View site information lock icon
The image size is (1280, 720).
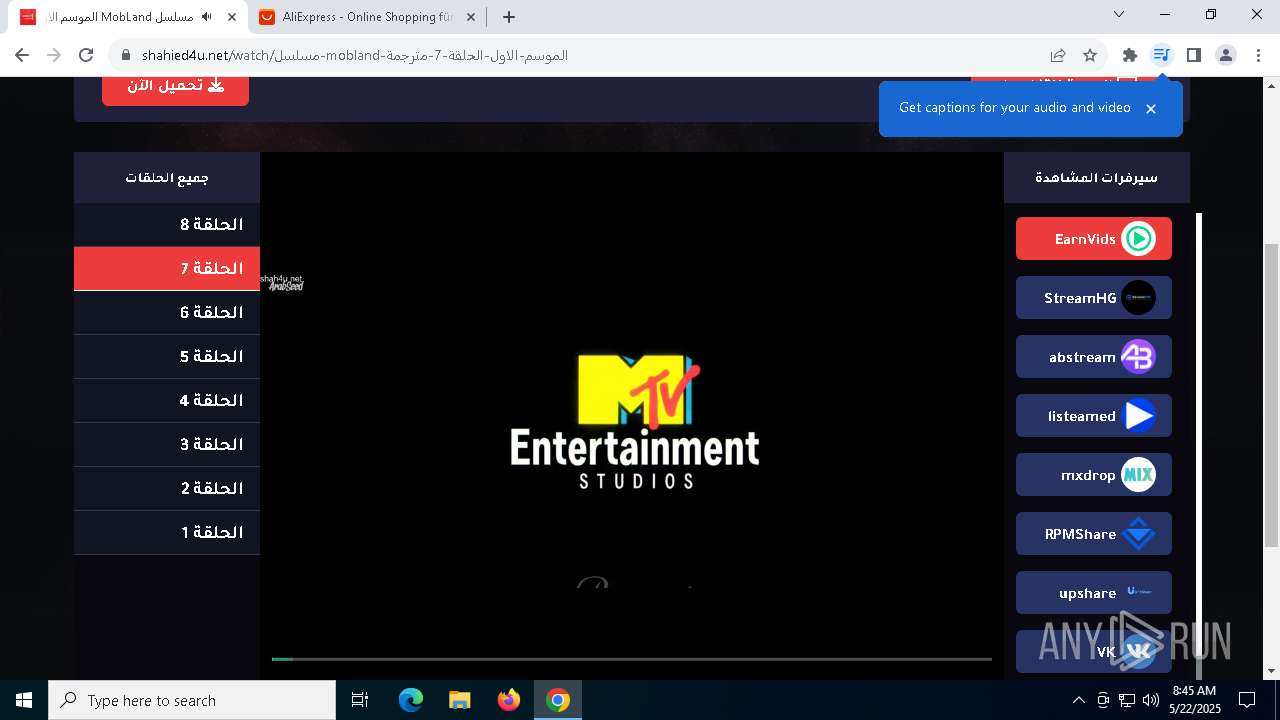(126, 55)
